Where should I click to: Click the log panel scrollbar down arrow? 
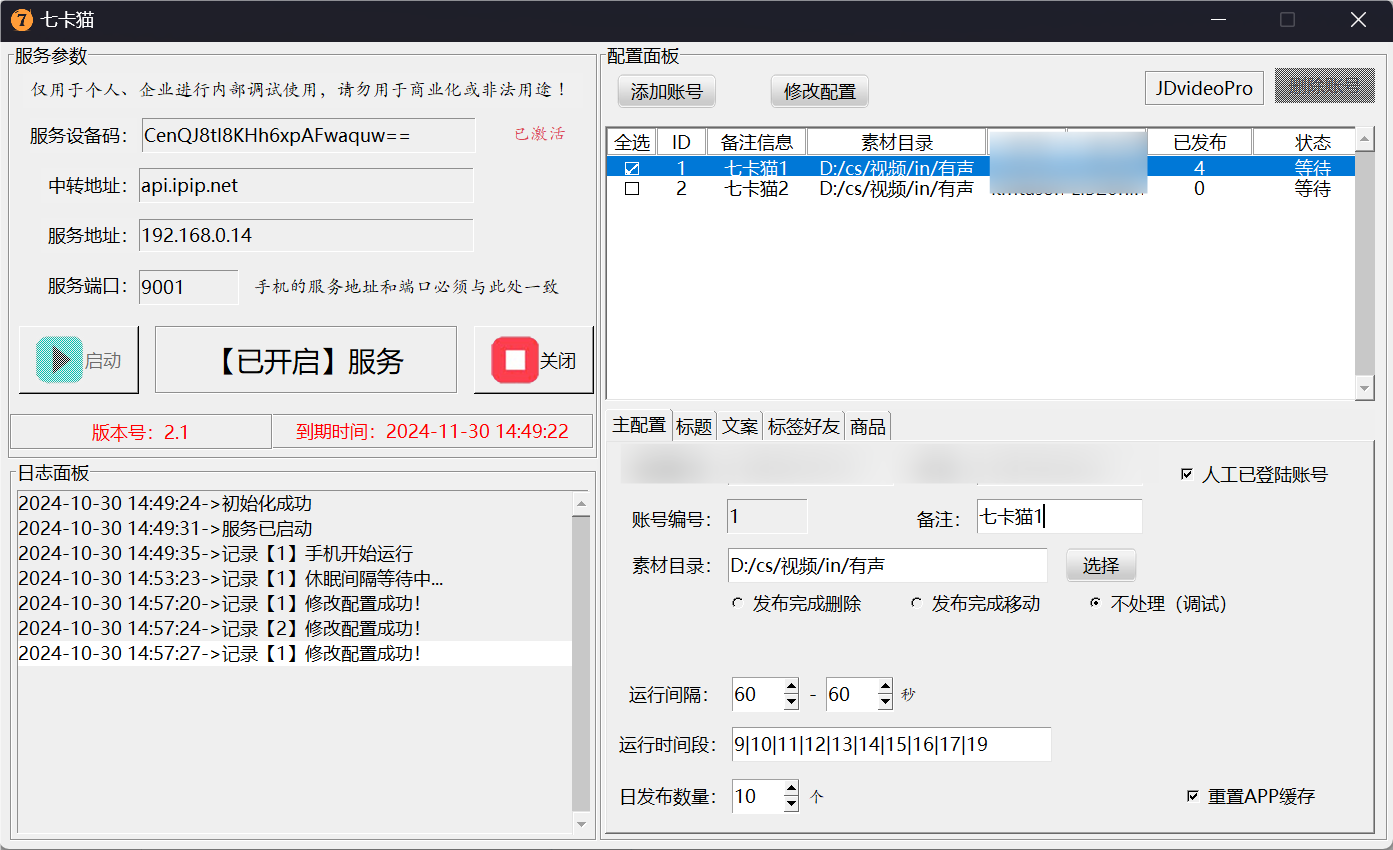[582, 824]
